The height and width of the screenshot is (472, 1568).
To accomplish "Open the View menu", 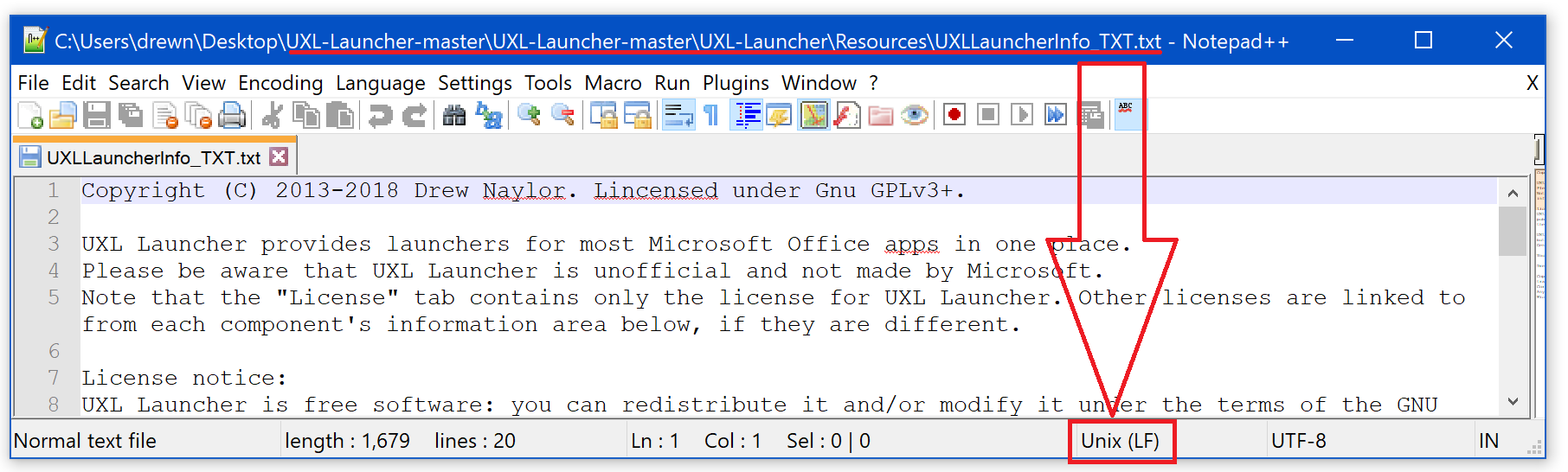I will 203,83.
